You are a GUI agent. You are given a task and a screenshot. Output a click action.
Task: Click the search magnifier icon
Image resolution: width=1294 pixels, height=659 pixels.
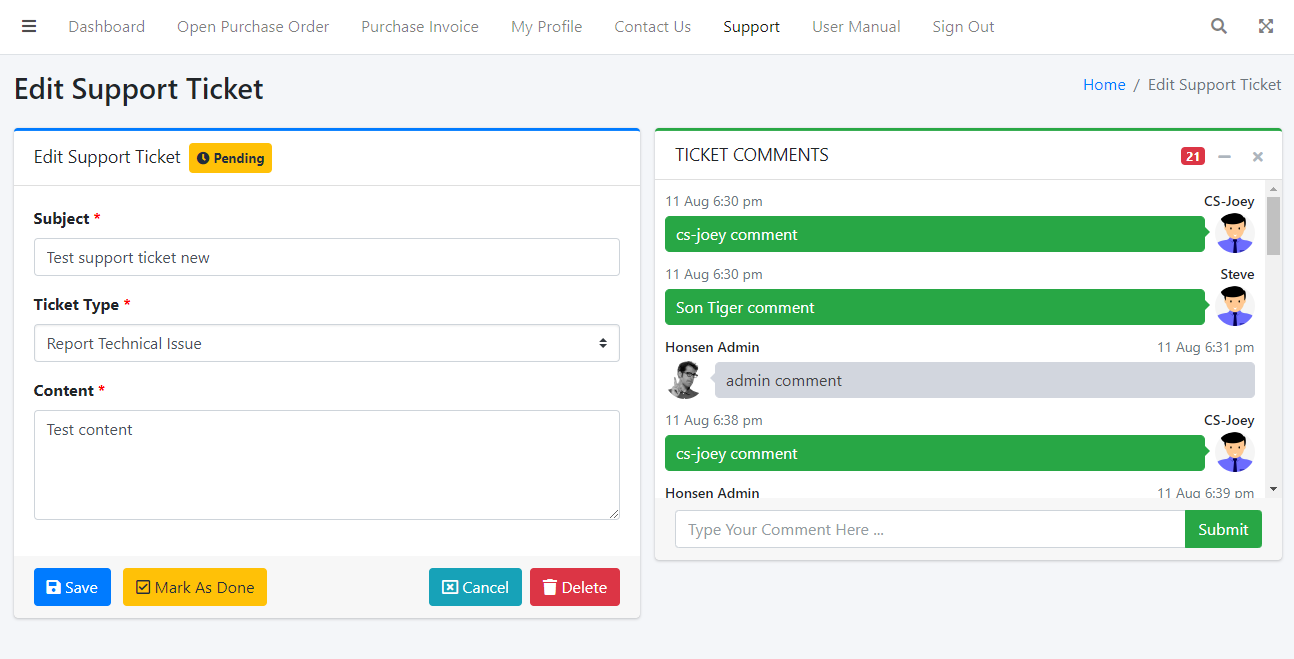pyautogui.click(x=1218, y=27)
